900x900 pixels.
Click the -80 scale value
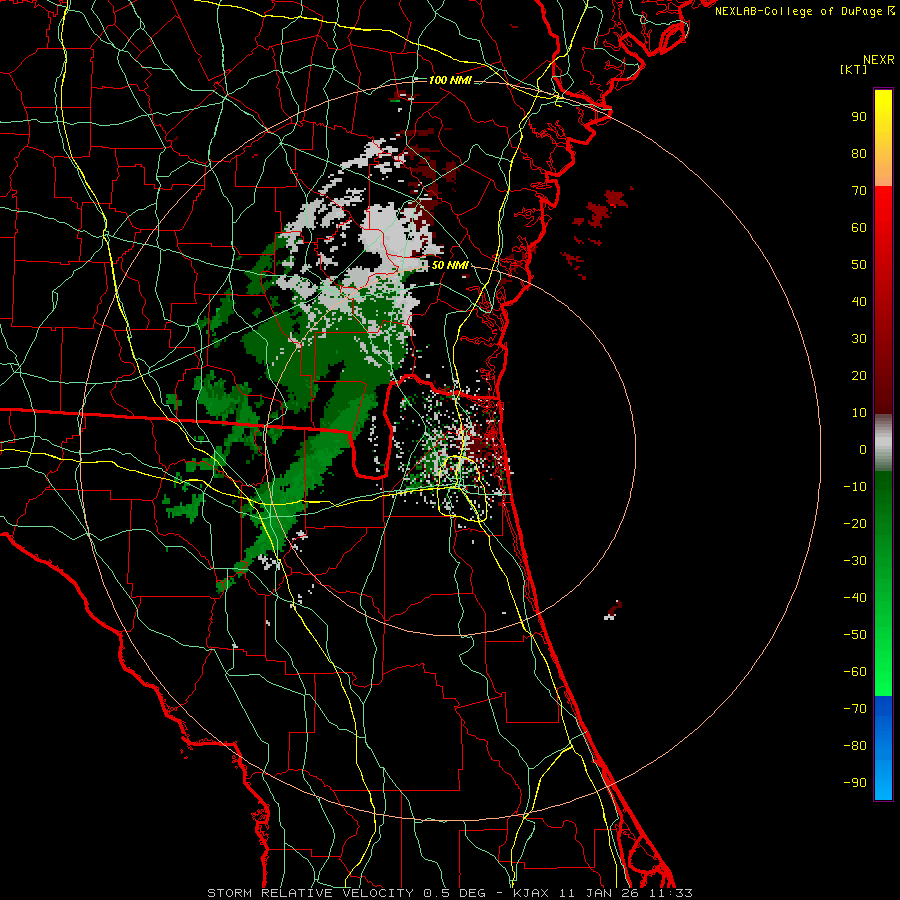tap(855, 746)
